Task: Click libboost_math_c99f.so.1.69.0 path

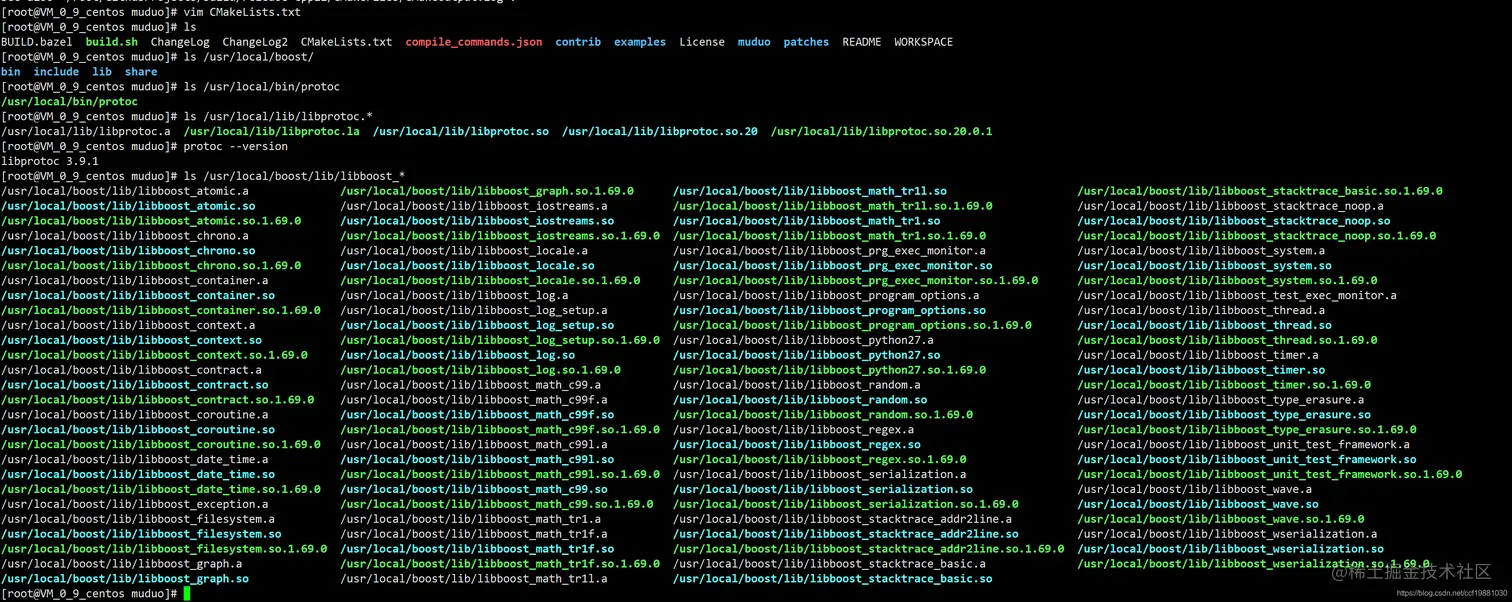Action: (x=500, y=430)
